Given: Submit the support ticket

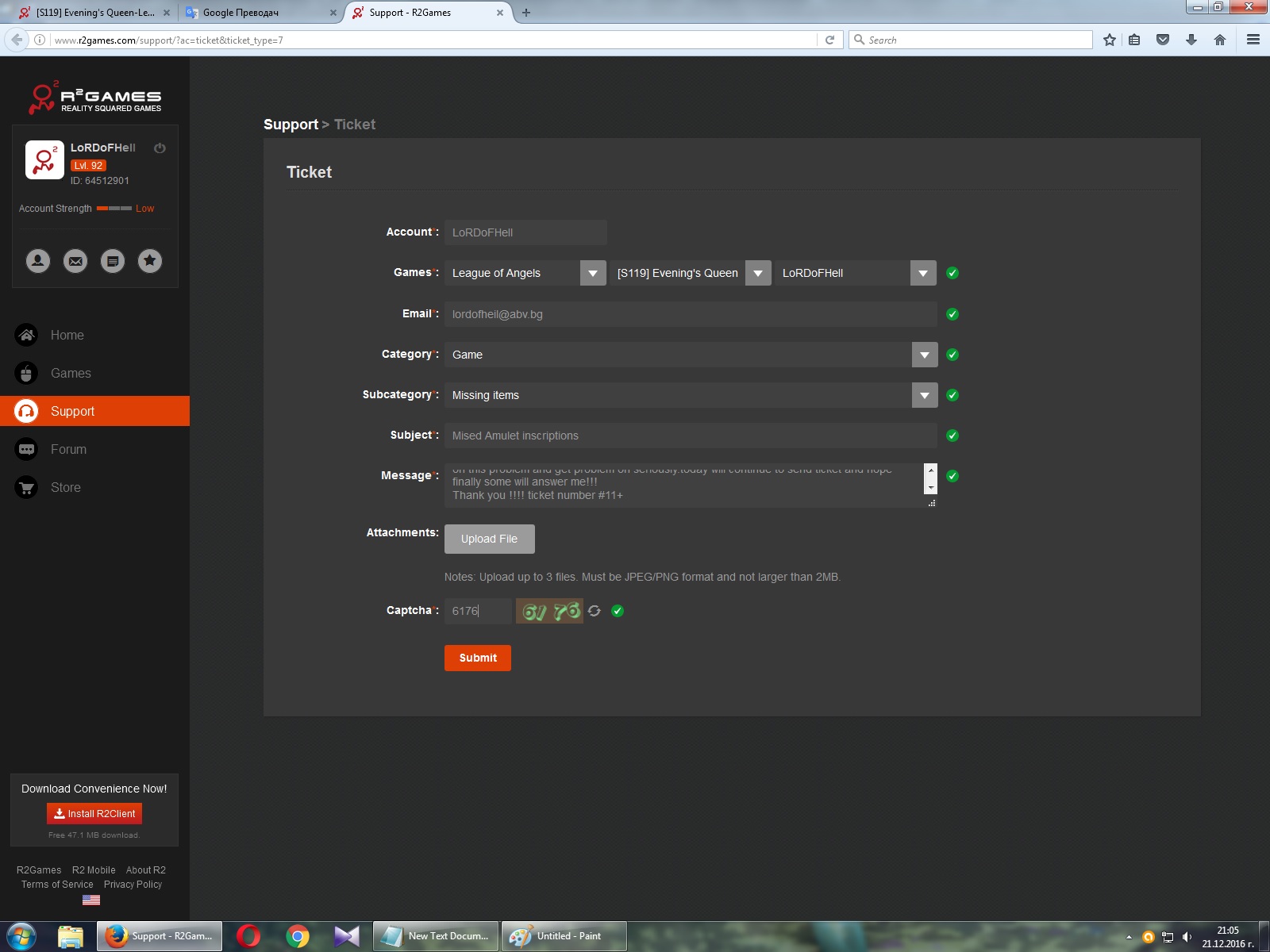Looking at the screenshot, I should click(x=477, y=658).
